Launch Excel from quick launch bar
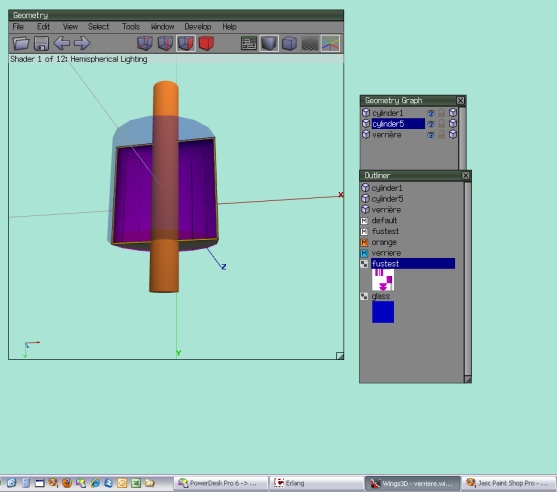Screen dimensions: 557x492 tap(136, 483)
